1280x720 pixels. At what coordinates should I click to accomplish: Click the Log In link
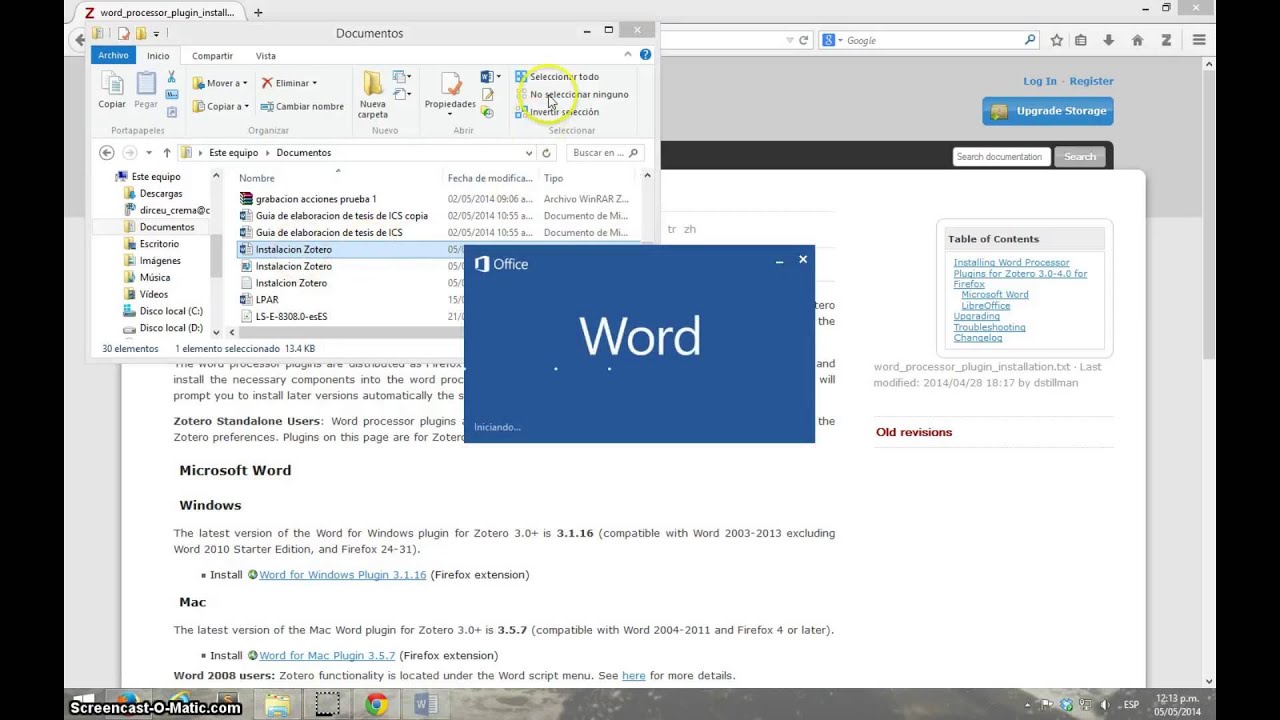point(1039,81)
